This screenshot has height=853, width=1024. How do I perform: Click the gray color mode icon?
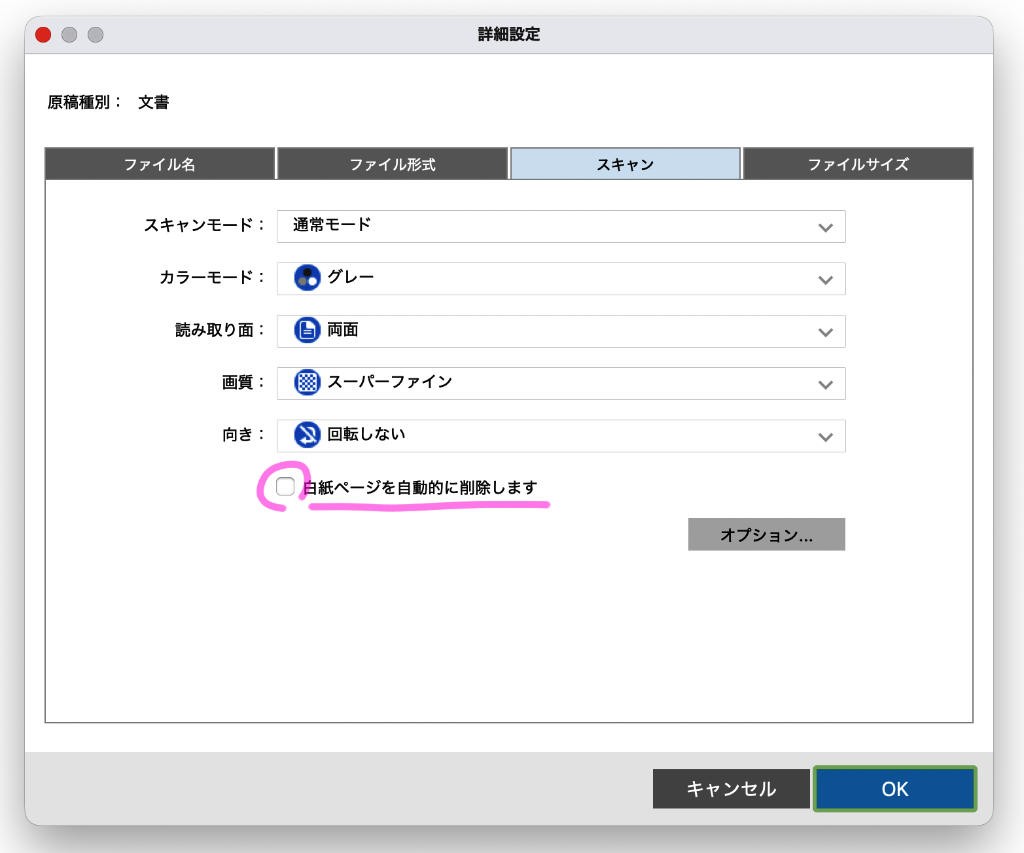307,278
